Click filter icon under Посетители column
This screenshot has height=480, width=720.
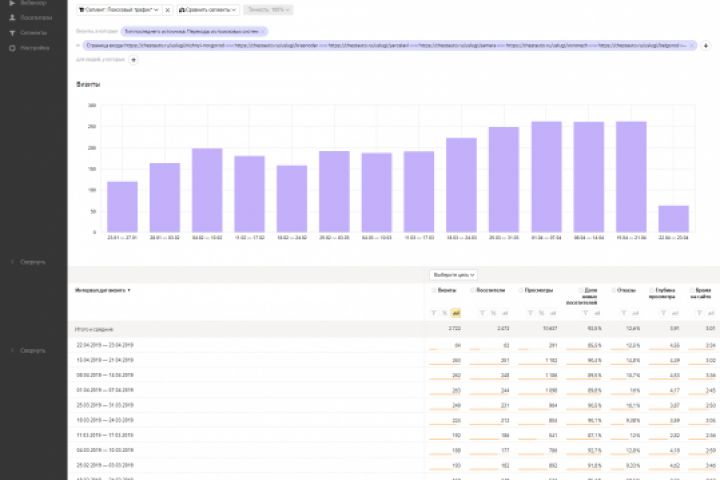482,313
